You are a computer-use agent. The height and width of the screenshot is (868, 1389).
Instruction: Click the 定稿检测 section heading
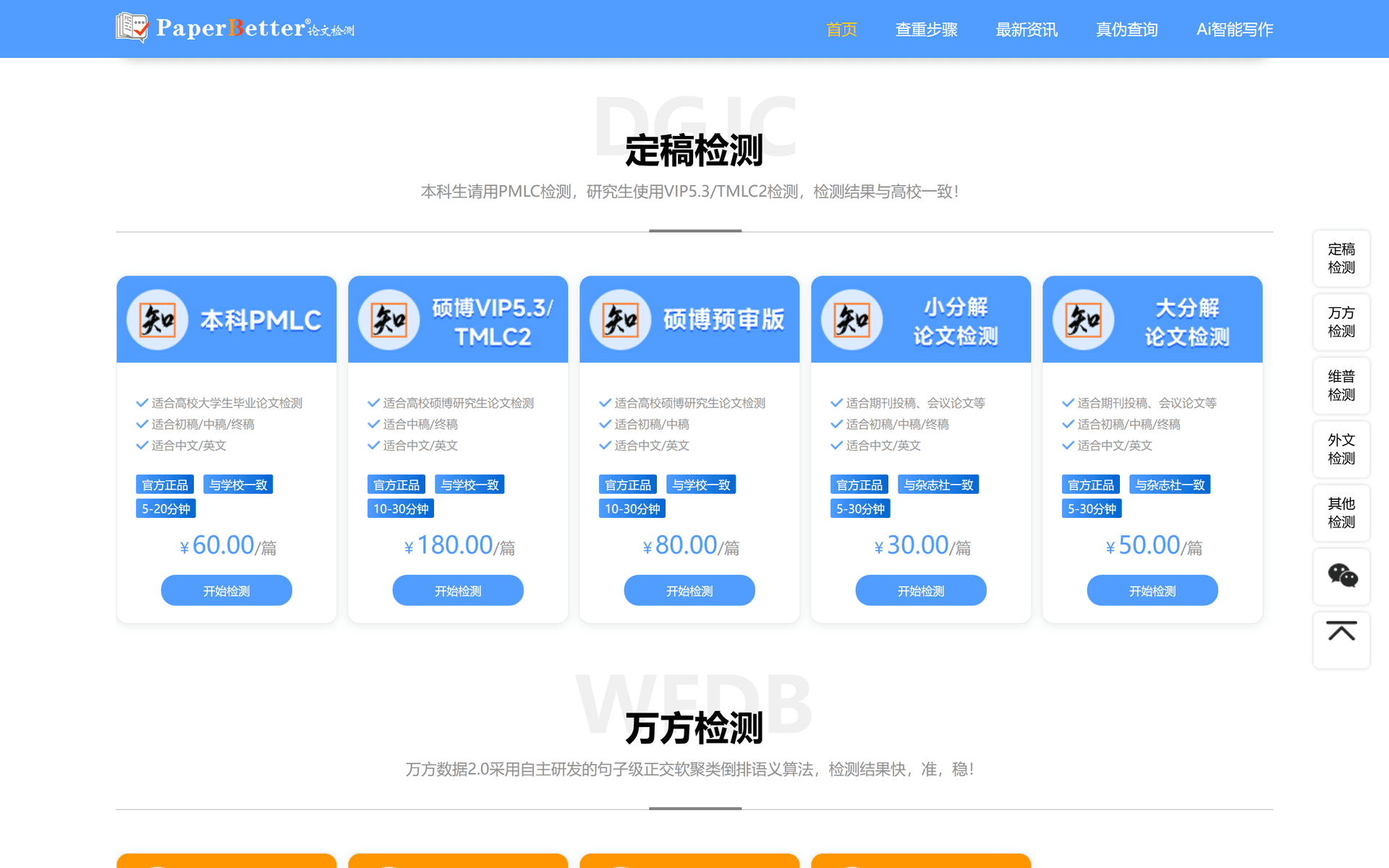click(x=694, y=150)
